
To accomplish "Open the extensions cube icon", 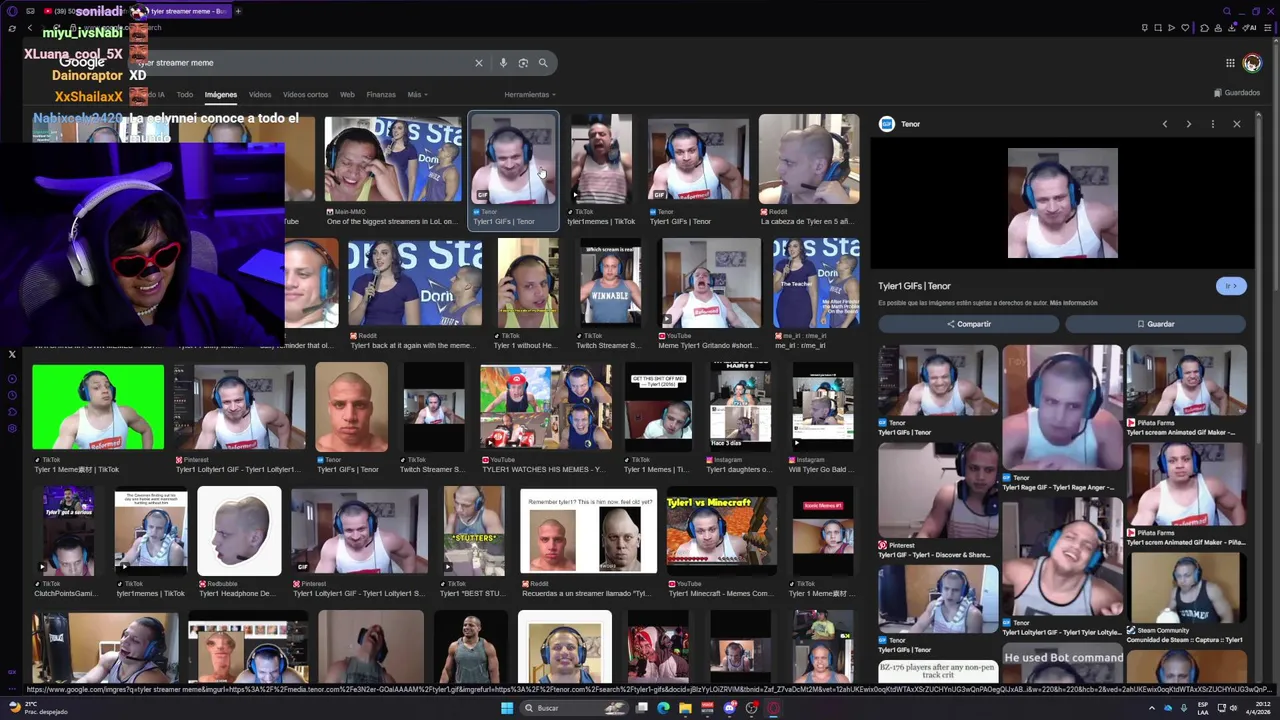I will (x=1204, y=28).
